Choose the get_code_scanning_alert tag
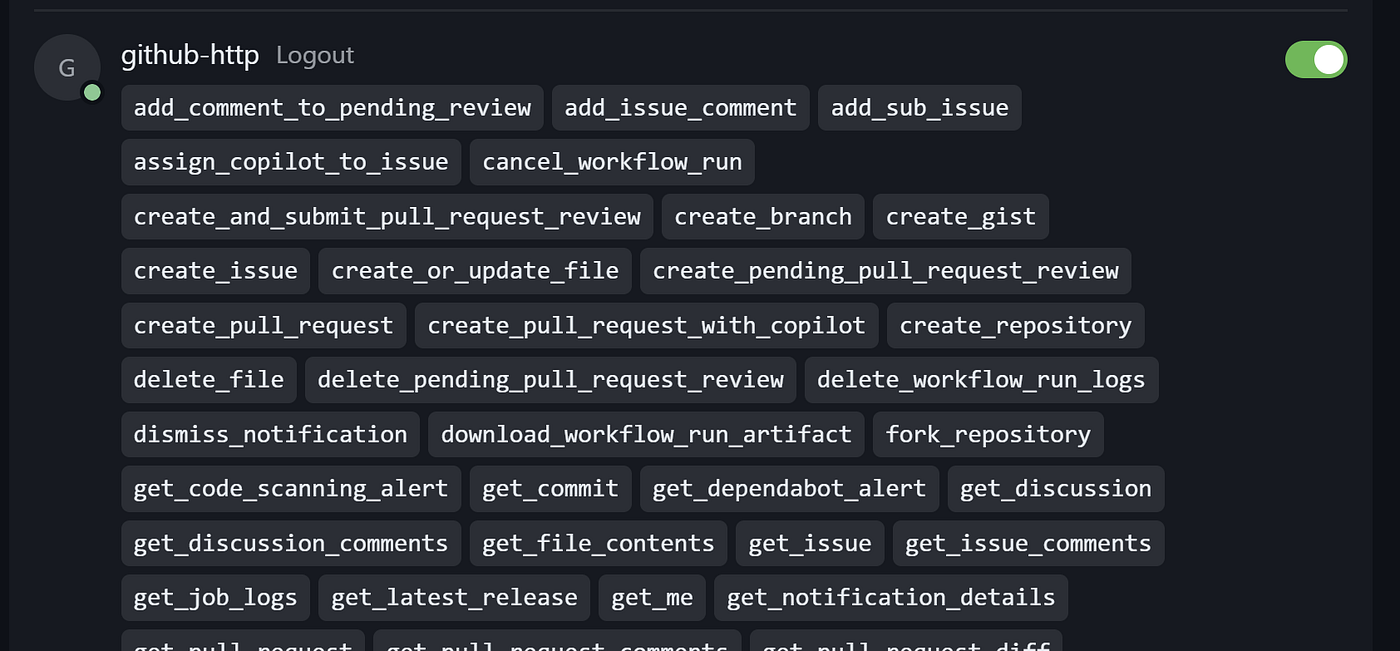The width and height of the screenshot is (1400, 651). pos(291,489)
